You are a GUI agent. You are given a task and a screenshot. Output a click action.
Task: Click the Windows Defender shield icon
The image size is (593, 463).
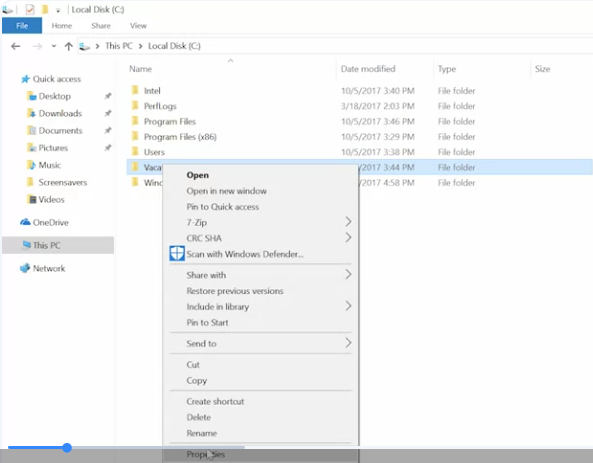177,254
